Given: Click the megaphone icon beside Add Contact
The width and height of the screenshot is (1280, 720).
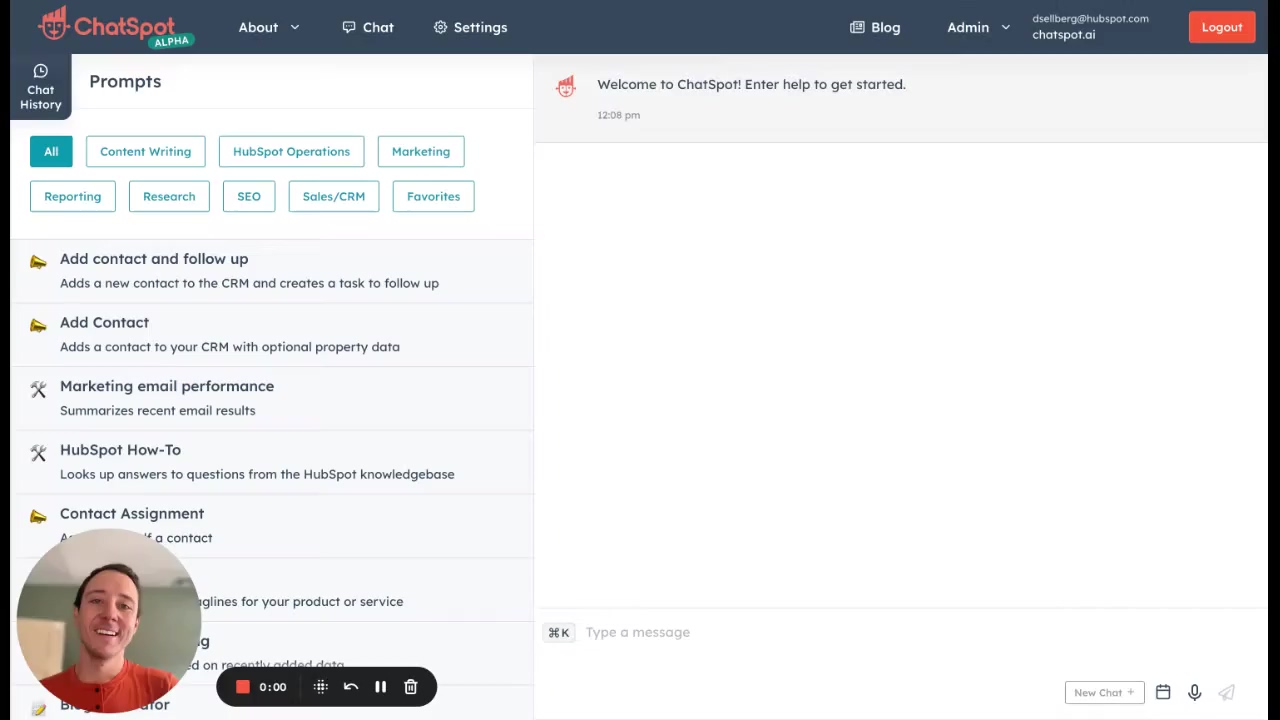Looking at the screenshot, I should [38, 325].
